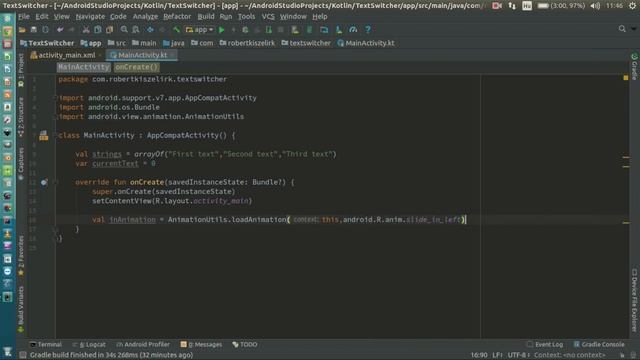
Task: Click the Copy icon in toolbar
Action: 98,30
